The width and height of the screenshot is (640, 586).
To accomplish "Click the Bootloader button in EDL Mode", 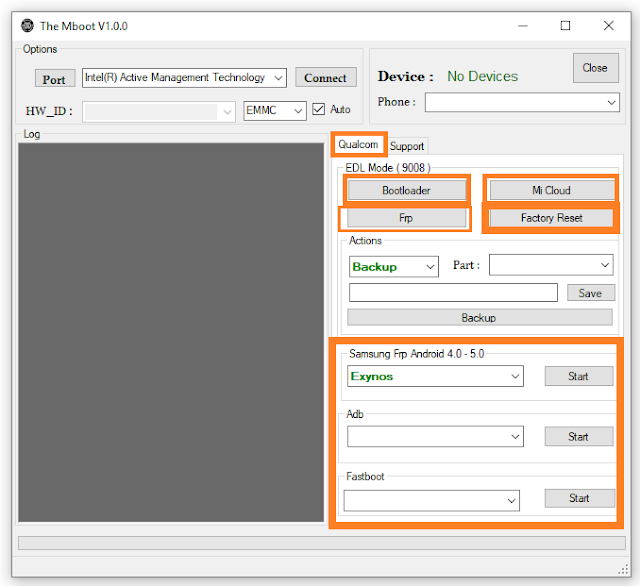I will 407,190.
